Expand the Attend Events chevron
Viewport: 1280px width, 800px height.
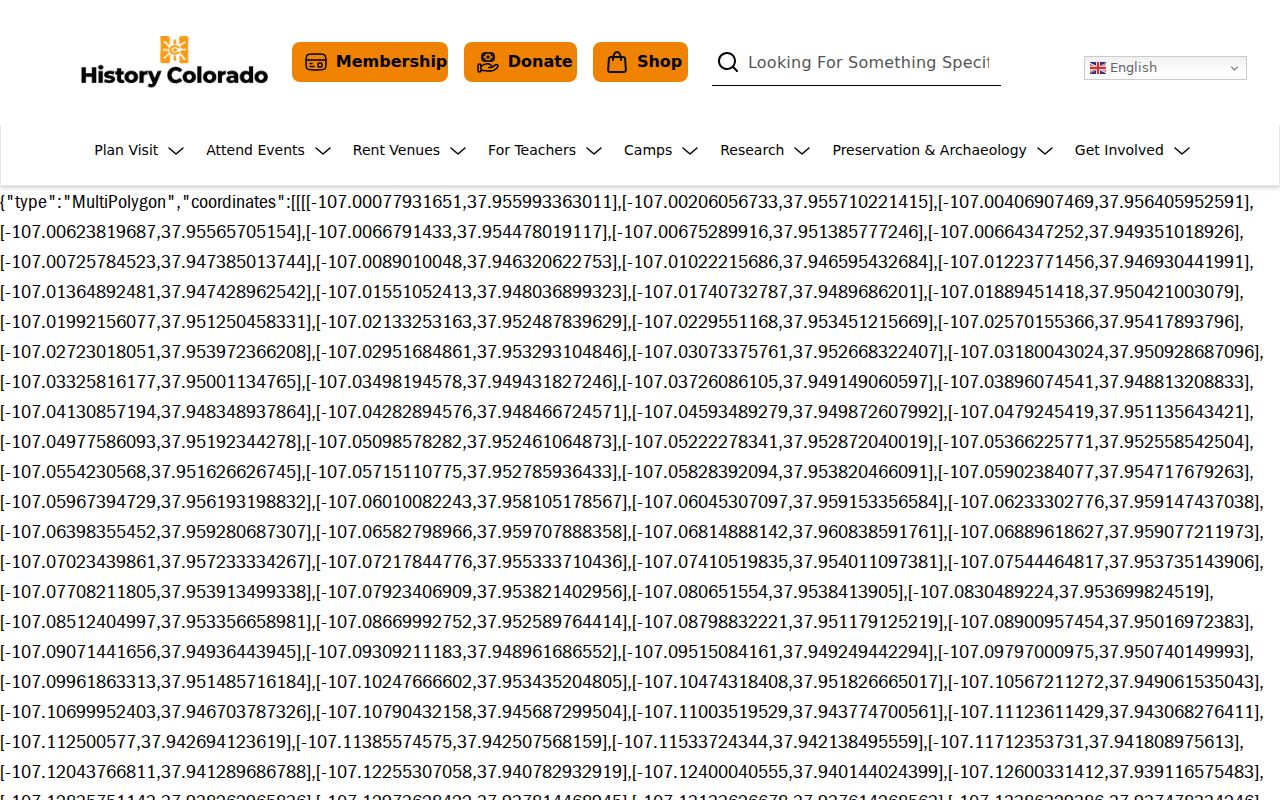[x=322, y=151]
